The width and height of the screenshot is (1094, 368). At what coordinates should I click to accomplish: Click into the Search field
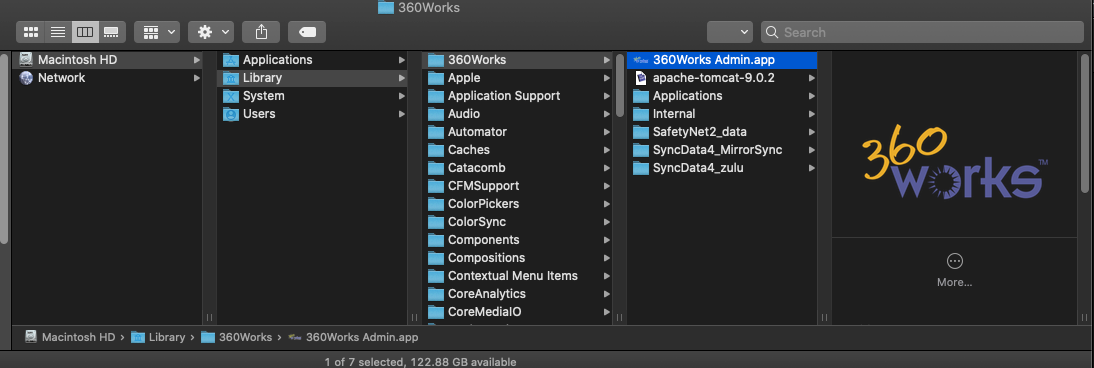pyautogui.click(x=922, y=32)
